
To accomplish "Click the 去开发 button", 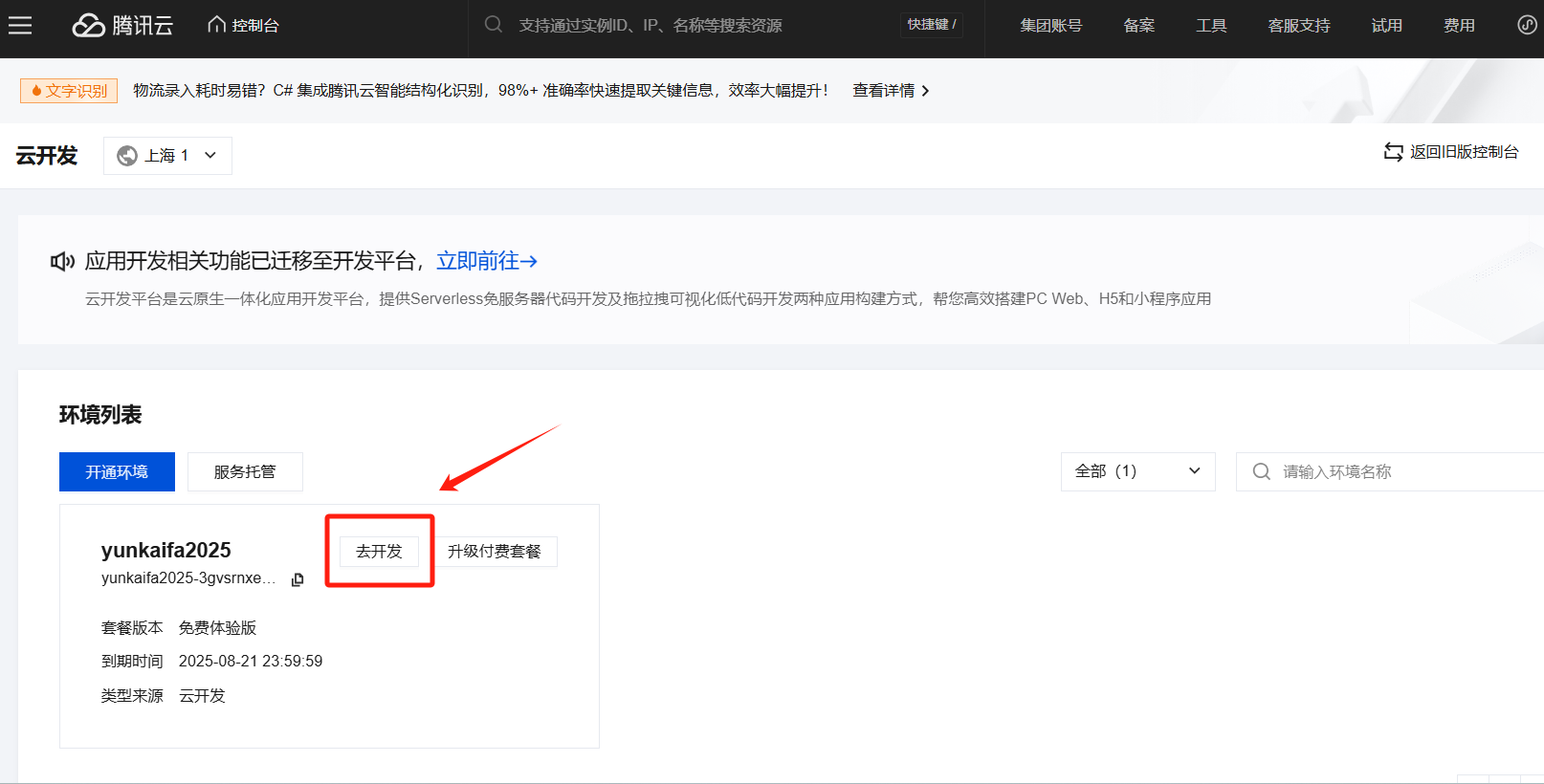I will point(379,552).
